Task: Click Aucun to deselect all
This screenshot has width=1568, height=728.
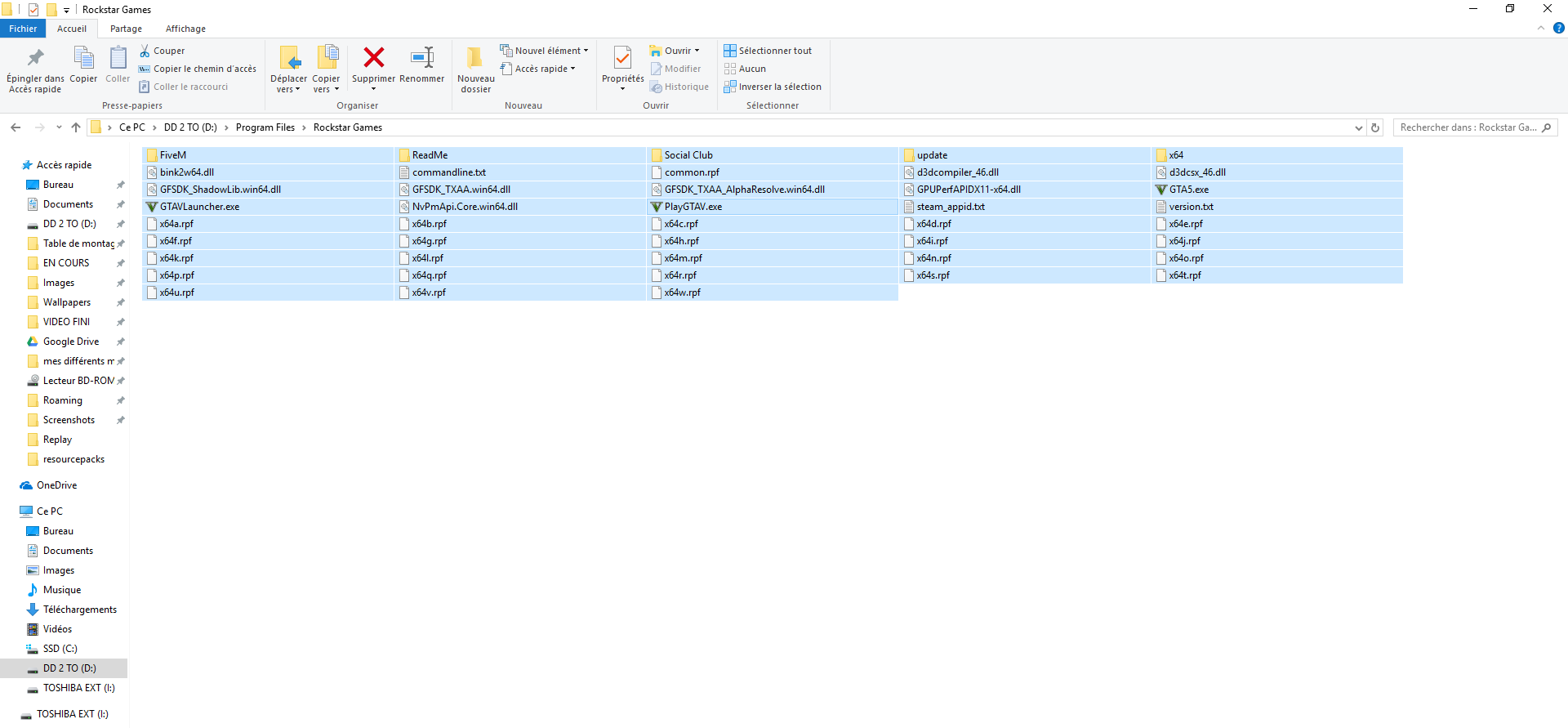Action: [745, 69]
